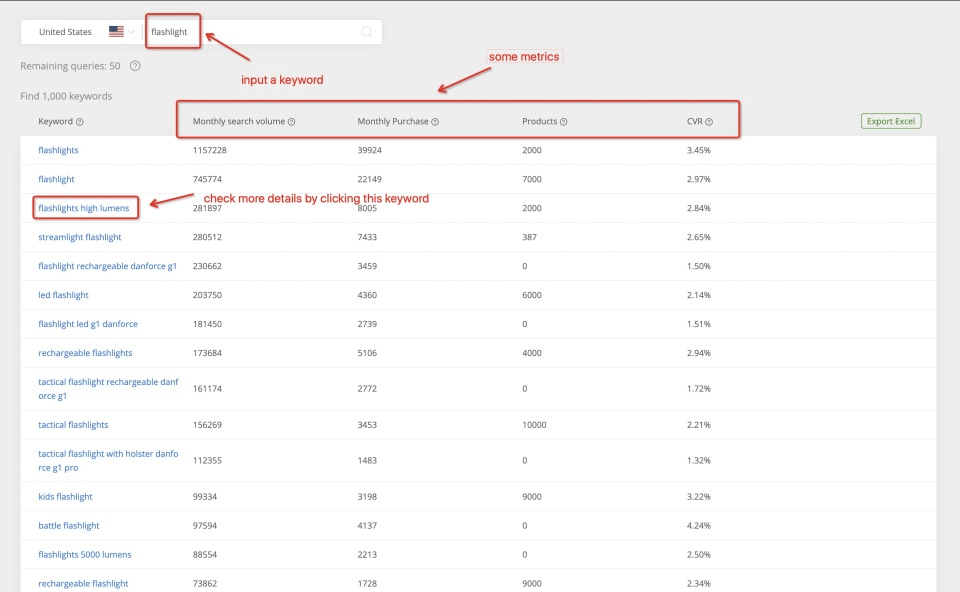Click the info icon beside Monthly search volume

pyautogui.click(x=291, y=122)
